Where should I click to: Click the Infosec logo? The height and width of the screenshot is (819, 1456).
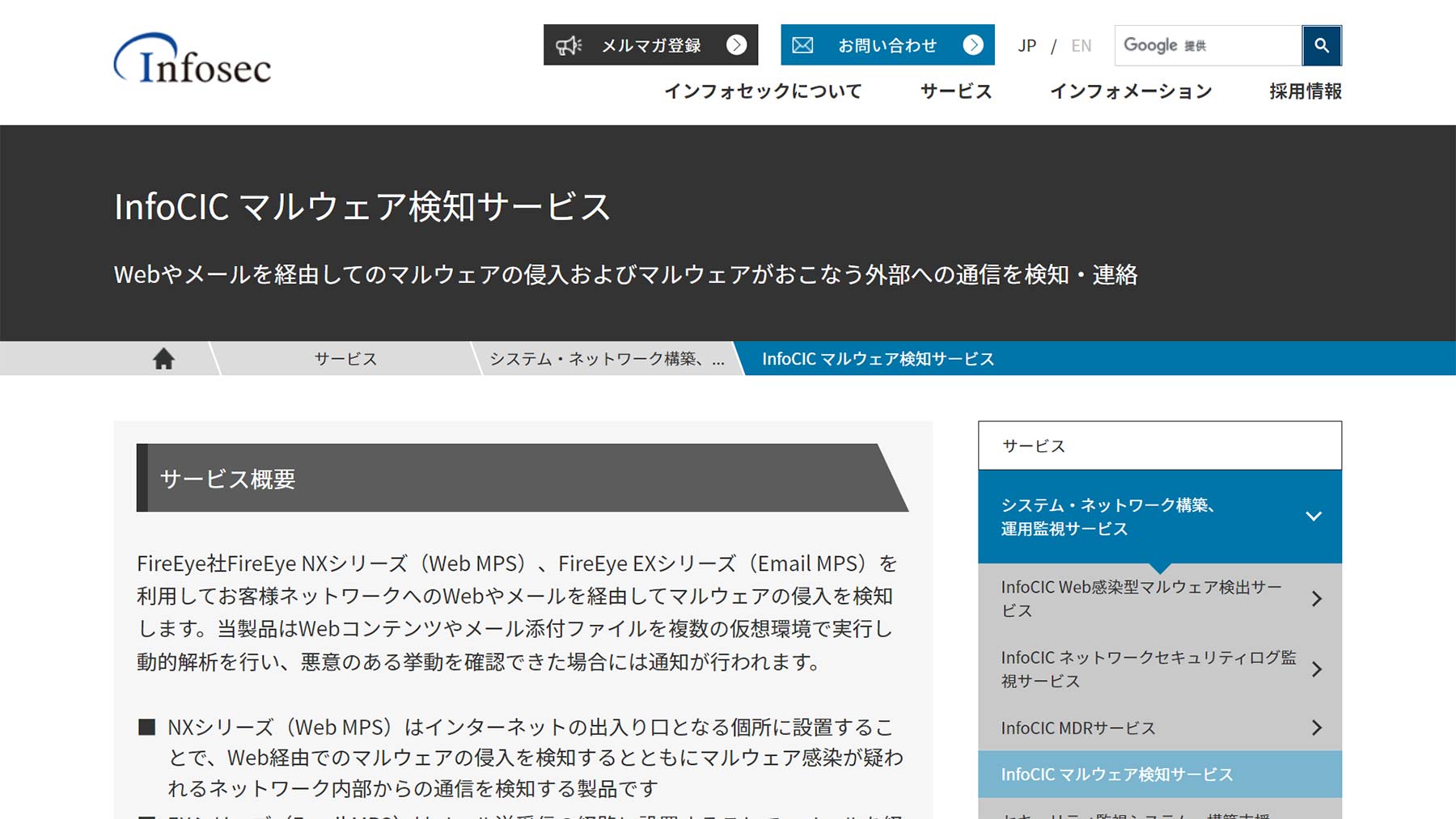(193, 59)
